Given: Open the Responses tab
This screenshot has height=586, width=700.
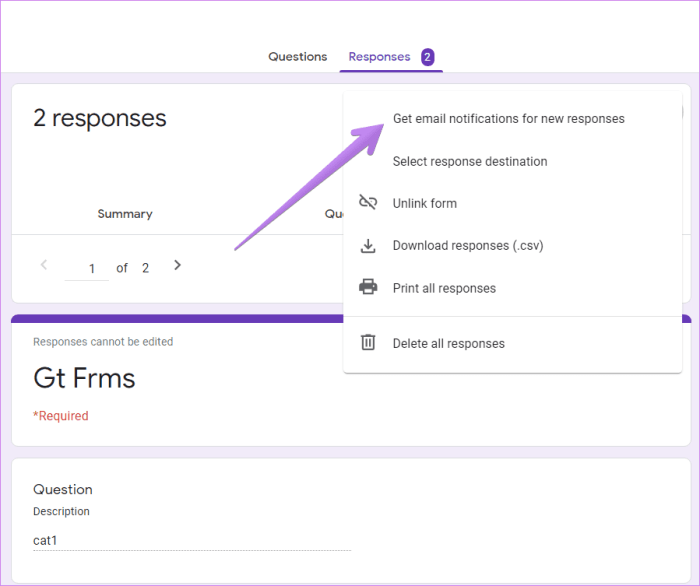Looking at the screenshot, I should pyautogui.click(x=379, y=57).
